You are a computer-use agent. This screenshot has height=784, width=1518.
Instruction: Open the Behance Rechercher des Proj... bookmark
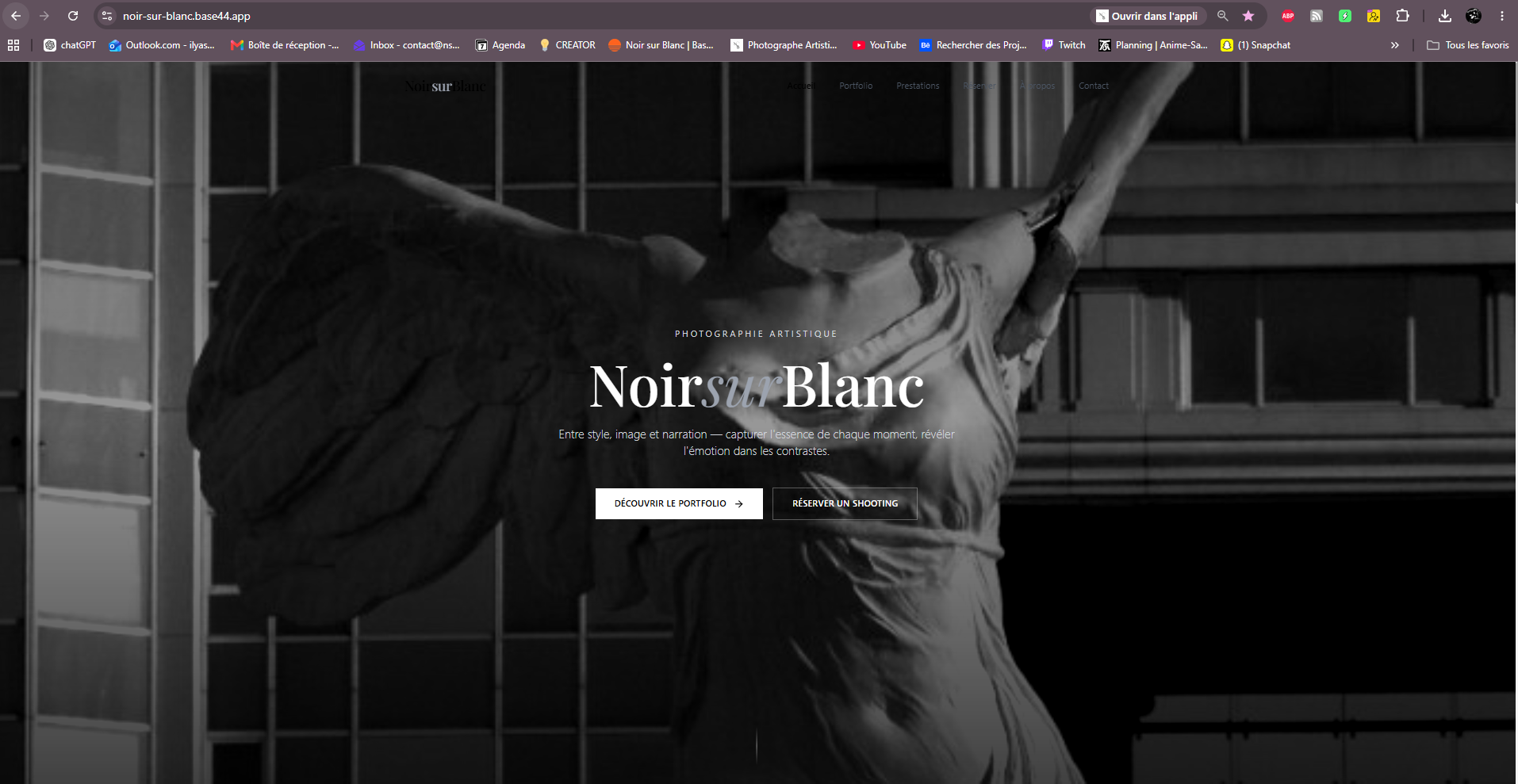[x=973, y=45]
